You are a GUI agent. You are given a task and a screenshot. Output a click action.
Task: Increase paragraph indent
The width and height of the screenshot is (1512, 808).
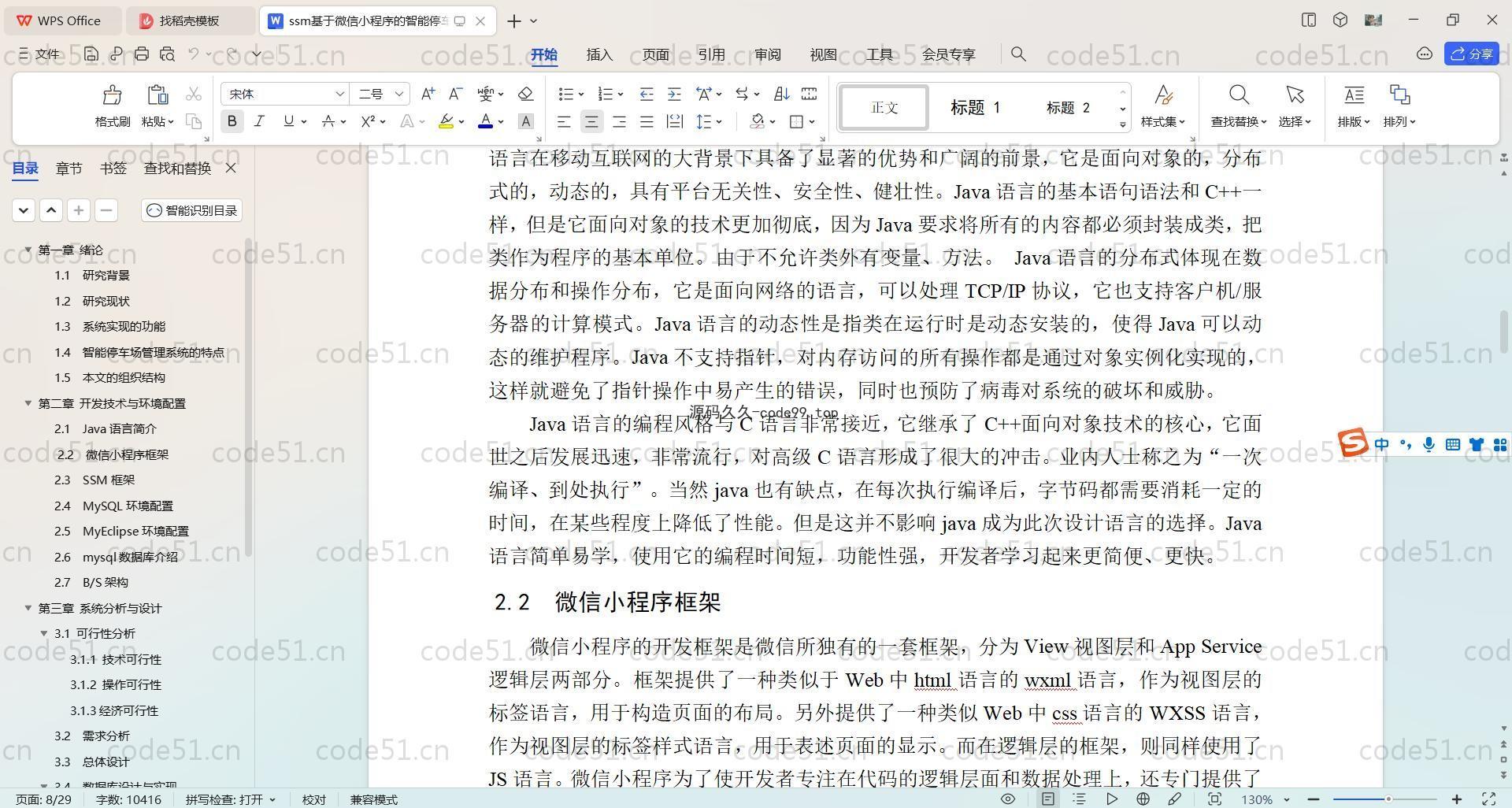pyautogui.click(x=674, y=94)
